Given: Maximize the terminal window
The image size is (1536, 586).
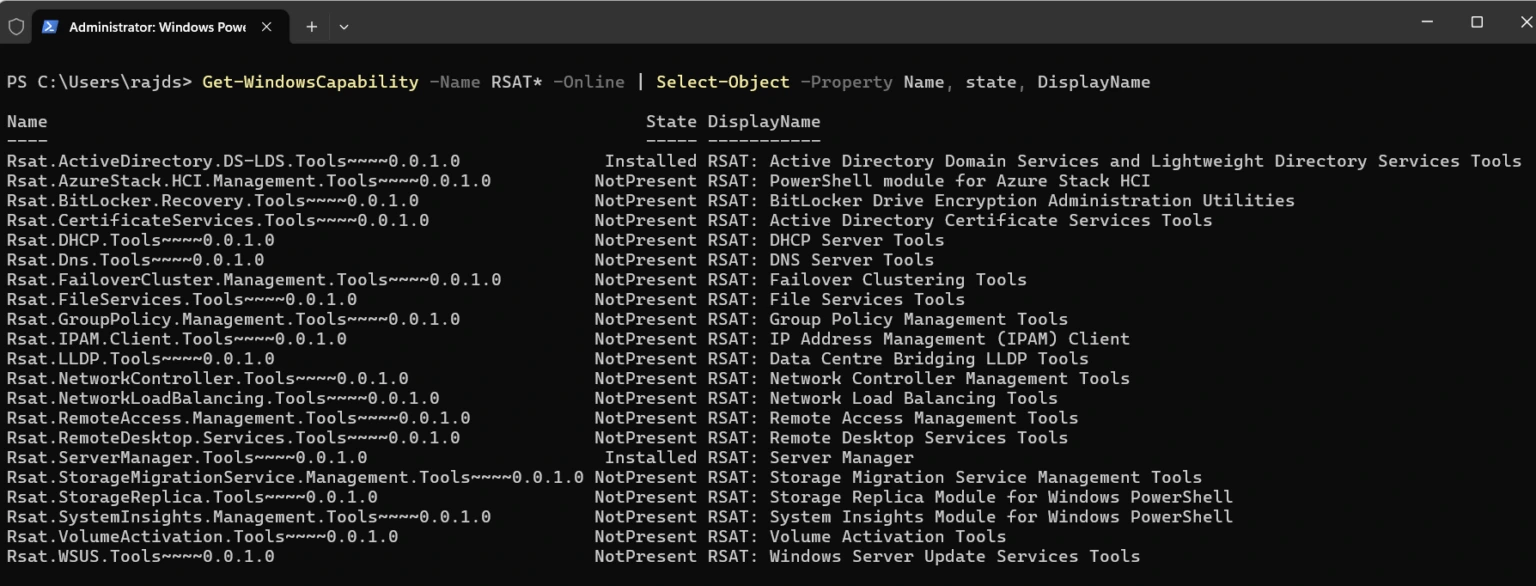Looking at the screenshot, I should click(x=1477, y=22).
